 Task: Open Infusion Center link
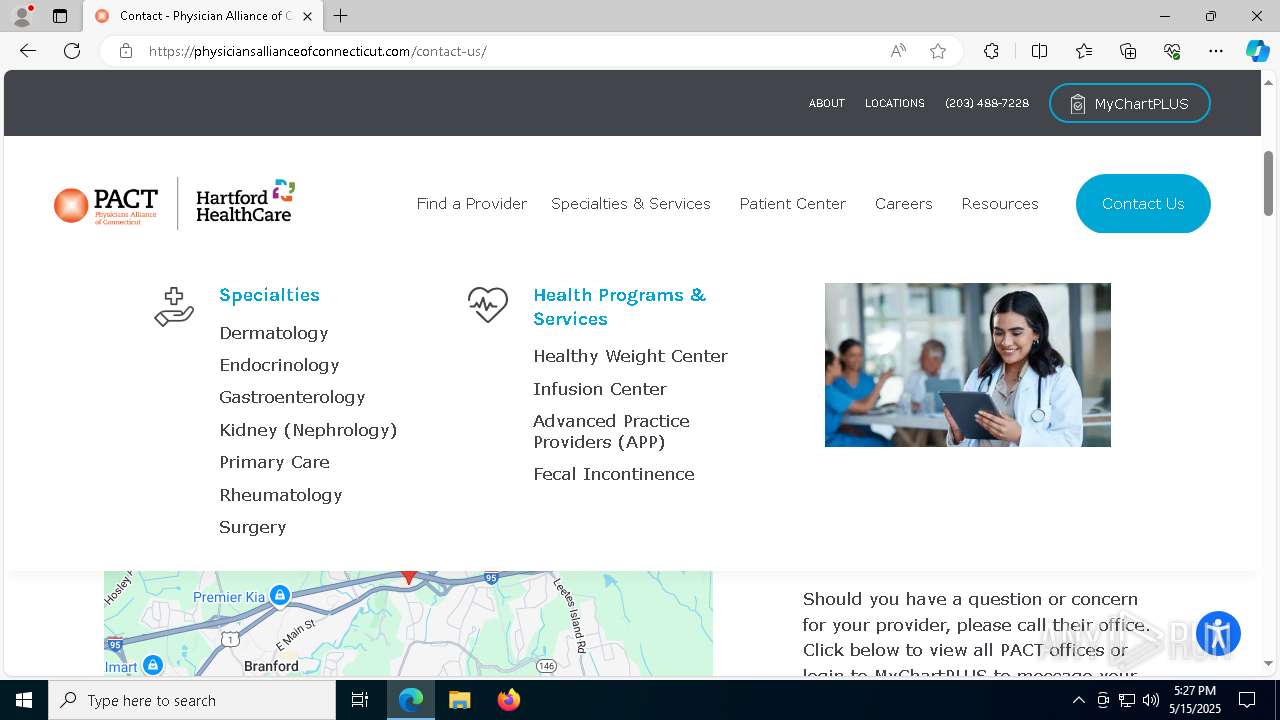click(600, 389)
